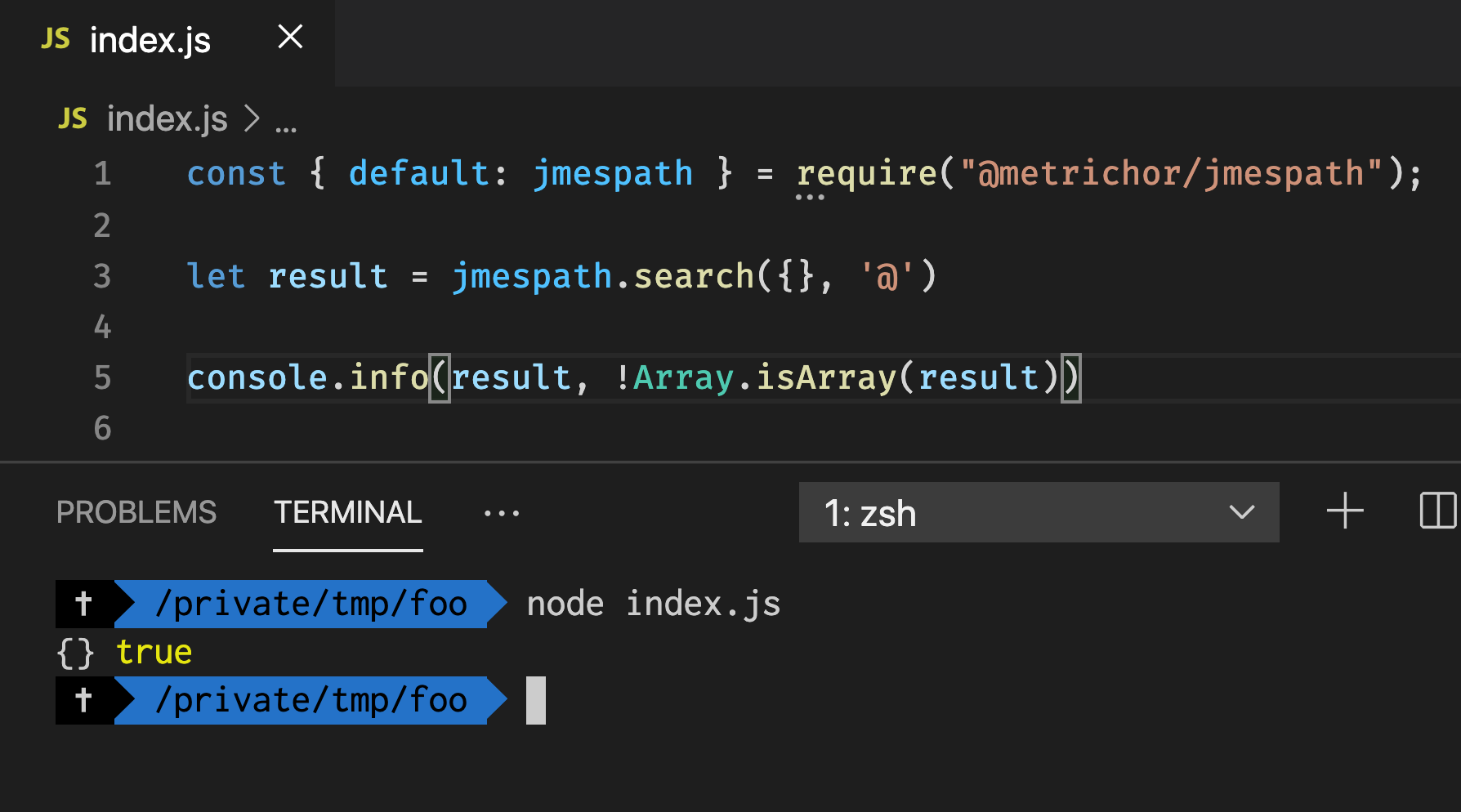This screenshot has height=812, width=1461.
Task: Click the prompt arrow icon before /private/tmp/foo
Action: pyautogui.click(x=84, y=604)
